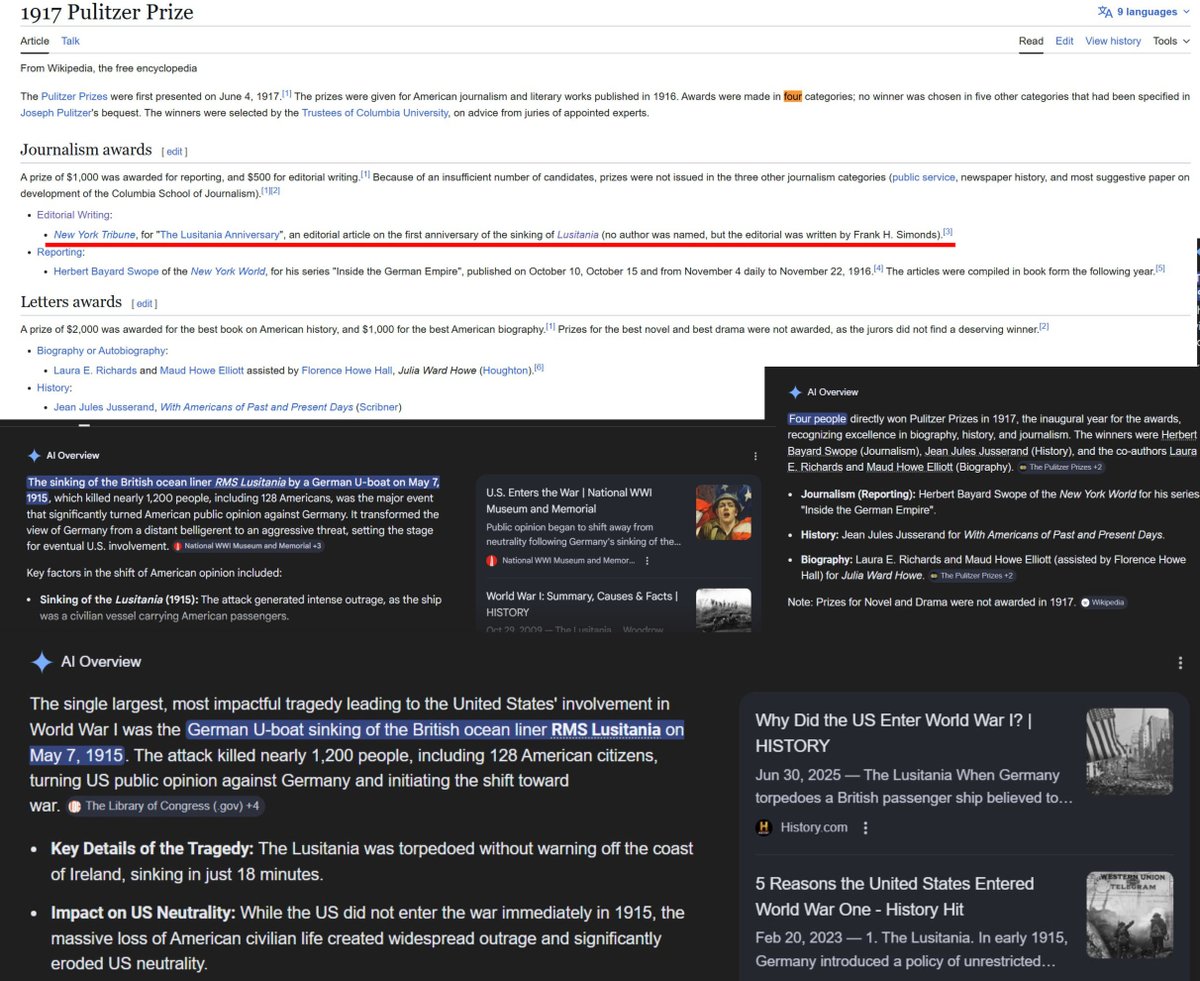1200x981 pixels.
Task: Open the New York World Wikipedia link
Action: (x=227, y=271)
